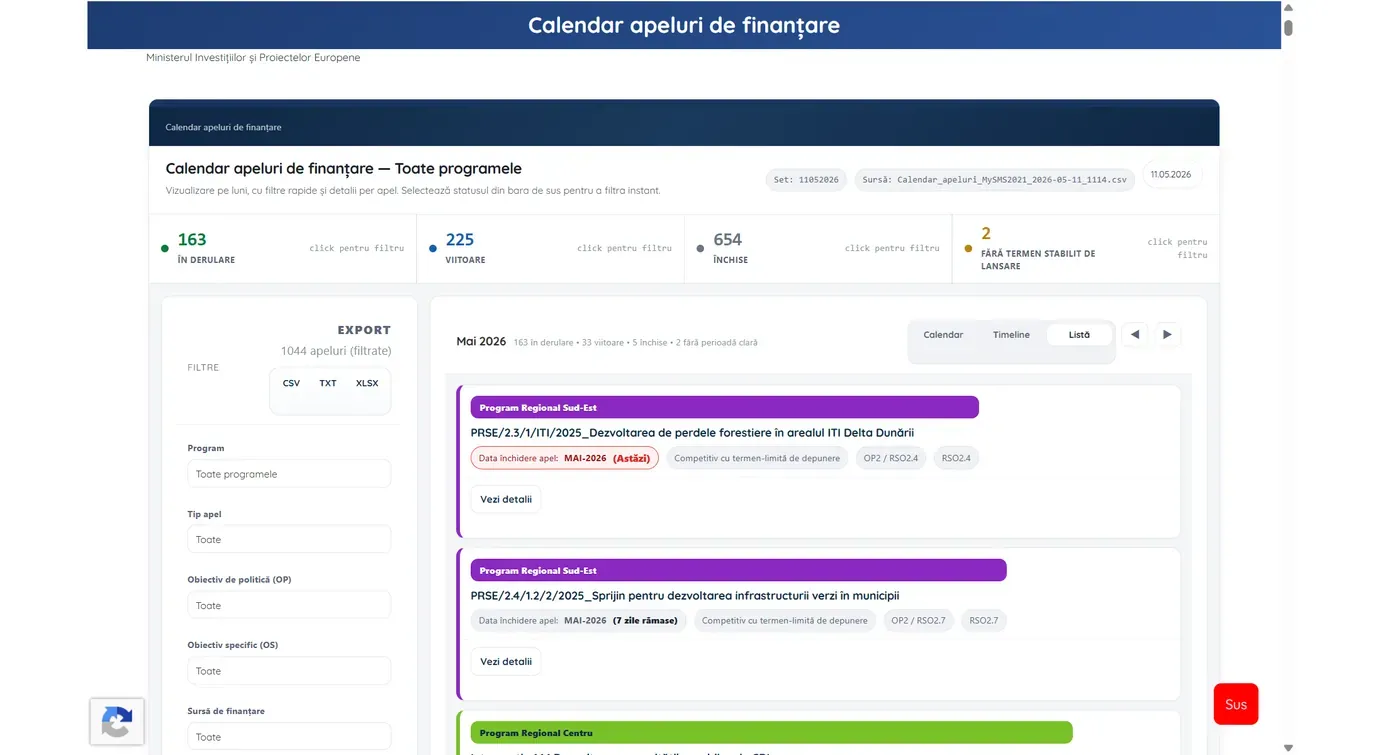Viewport: 1400px width, 755px height.
Task: Click the 11.05.2026 date badge
Action: [1171, 175]
